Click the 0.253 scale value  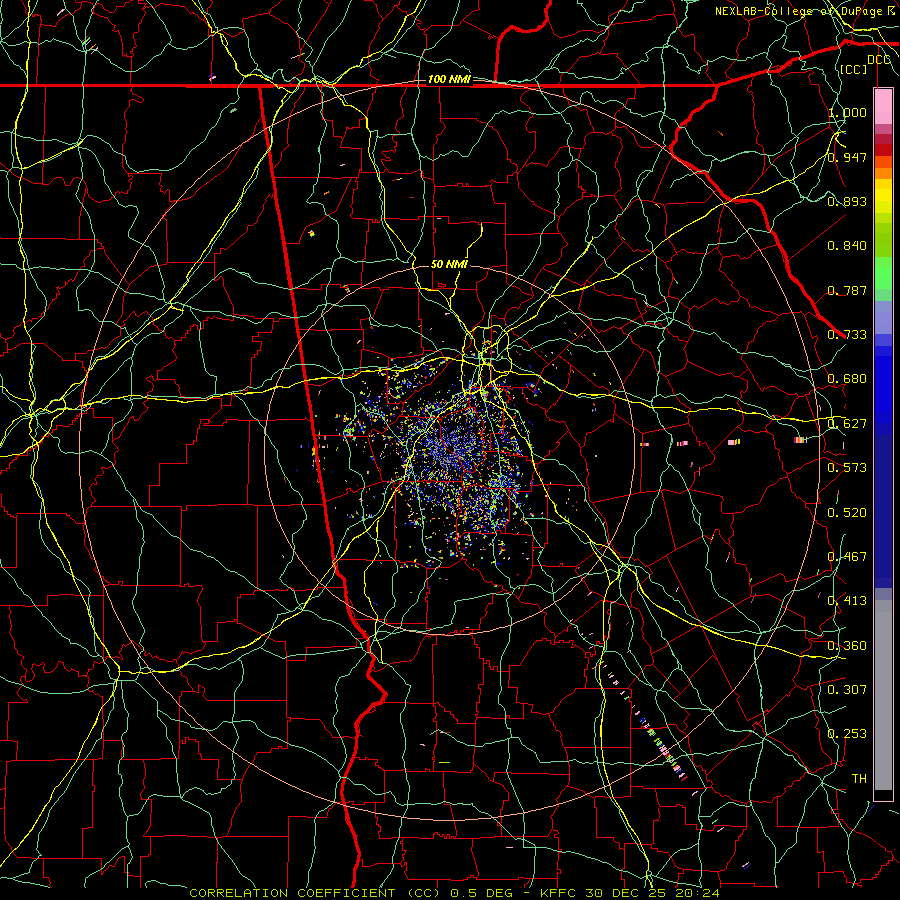847,734
